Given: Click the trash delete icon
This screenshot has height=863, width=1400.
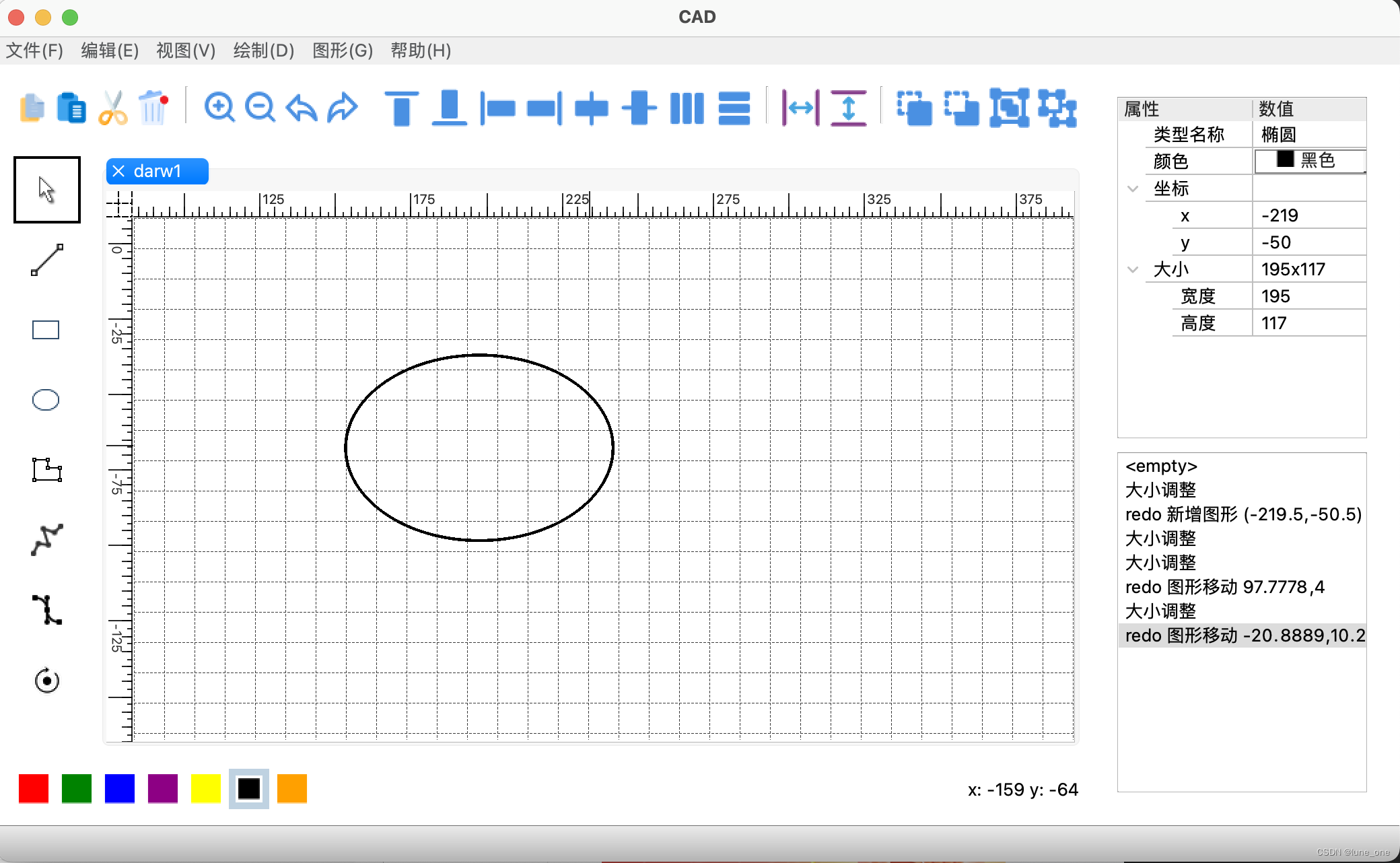Looking at the screenshot, I should coord(153,108).
